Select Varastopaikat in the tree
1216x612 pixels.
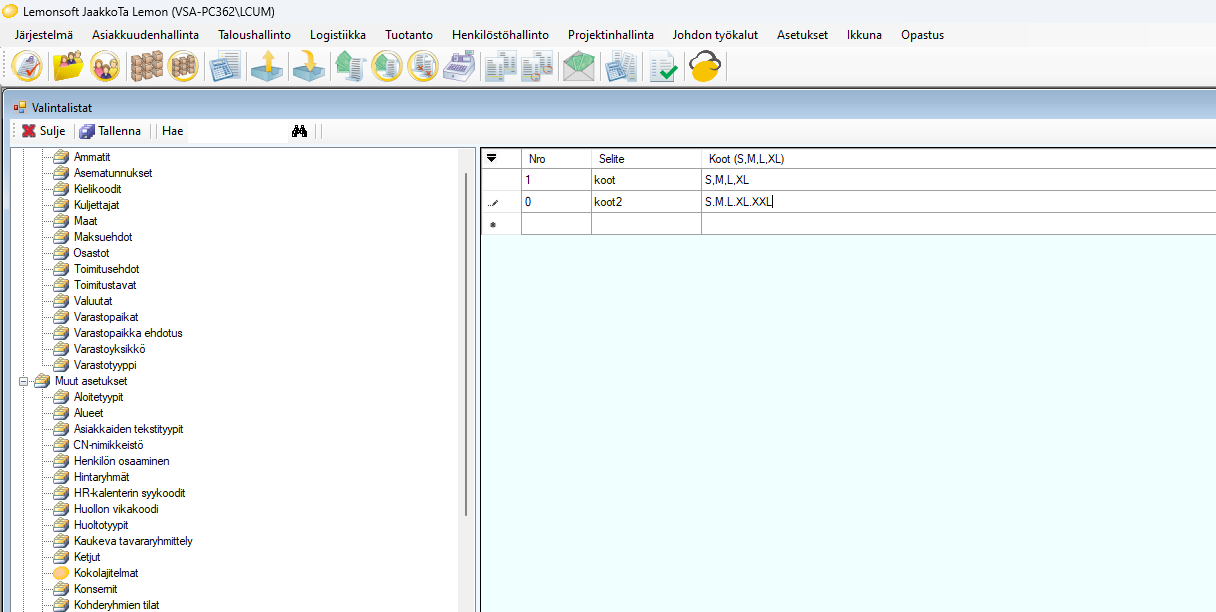tap(106, 317)
